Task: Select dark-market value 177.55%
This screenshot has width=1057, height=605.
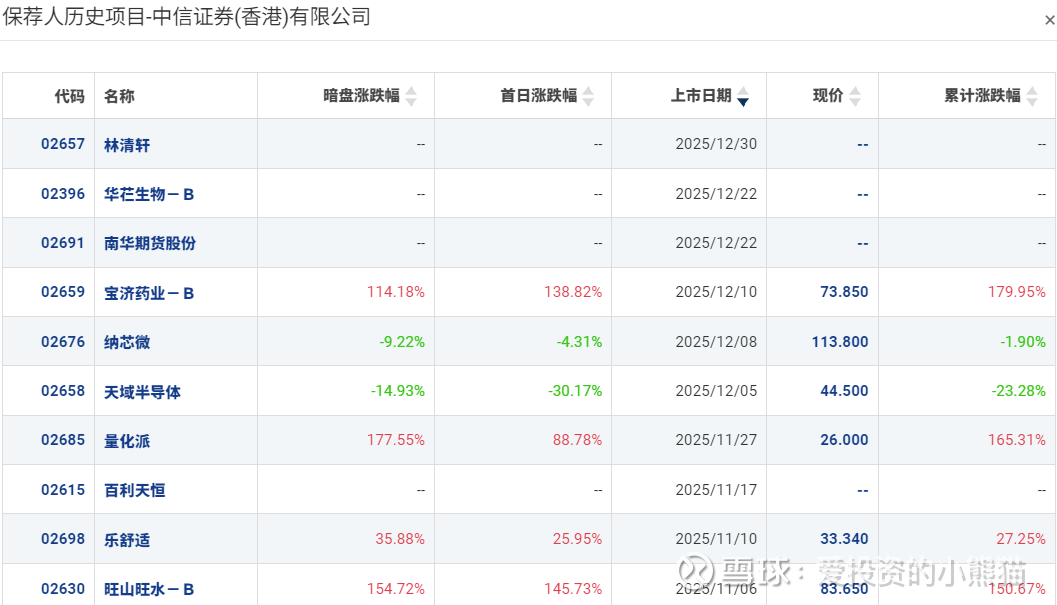Action: click(x=396, y=440)
